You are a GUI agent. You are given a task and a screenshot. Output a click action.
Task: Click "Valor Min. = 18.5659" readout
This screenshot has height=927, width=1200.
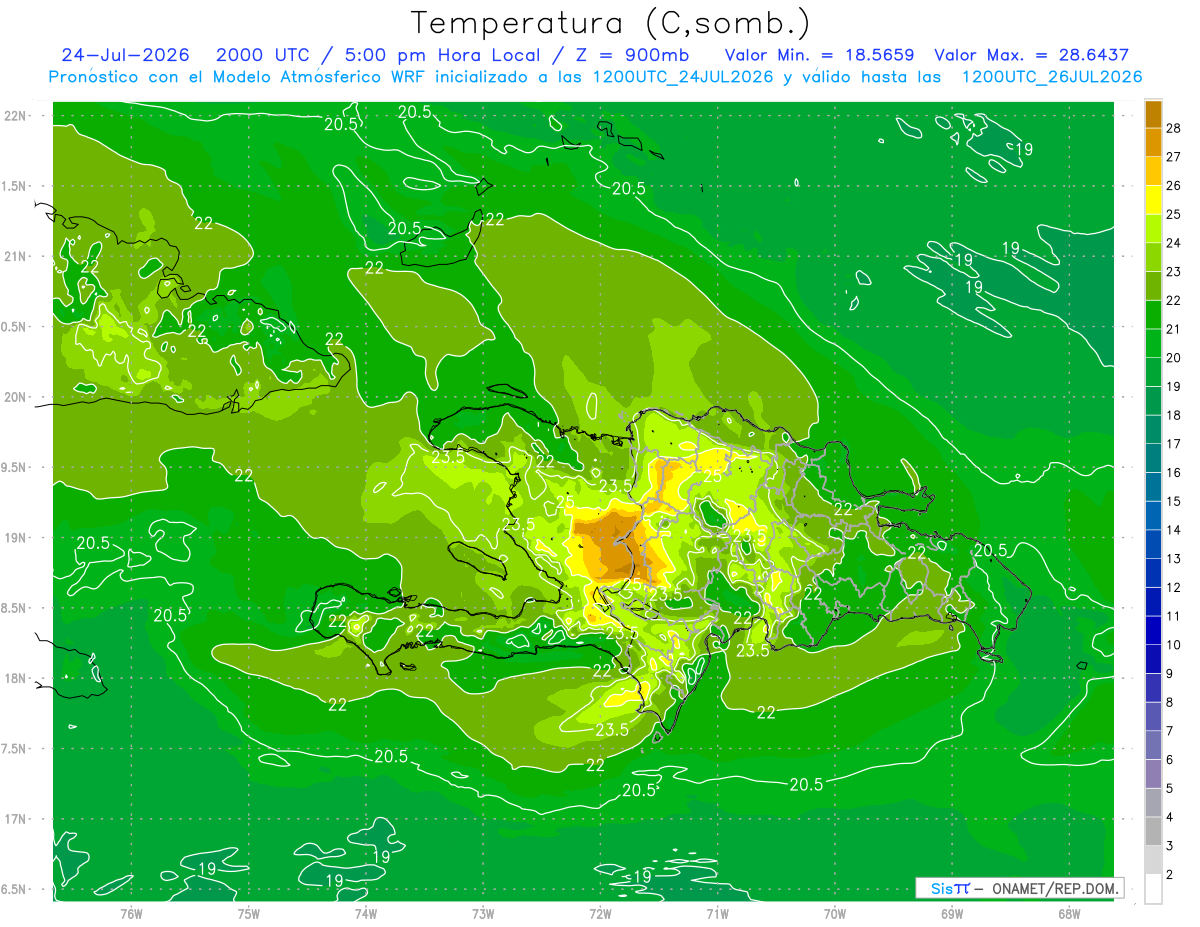point(819,55)
